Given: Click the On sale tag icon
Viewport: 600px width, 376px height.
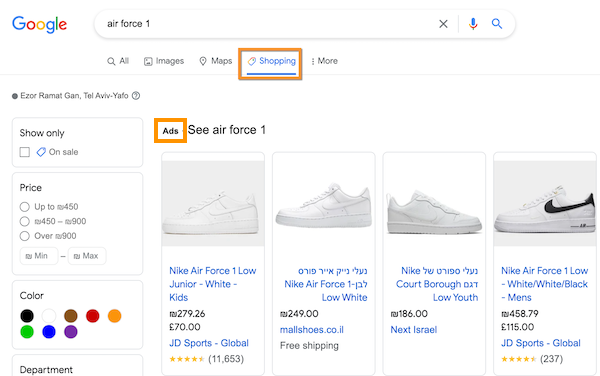Looking at the screenshot, I should click(41, 152).
